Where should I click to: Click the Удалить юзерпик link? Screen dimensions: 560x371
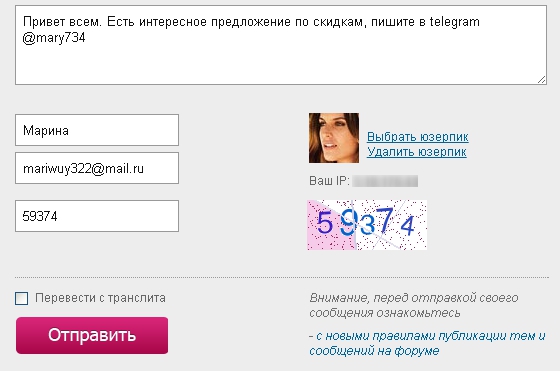(x=416, y=152)
